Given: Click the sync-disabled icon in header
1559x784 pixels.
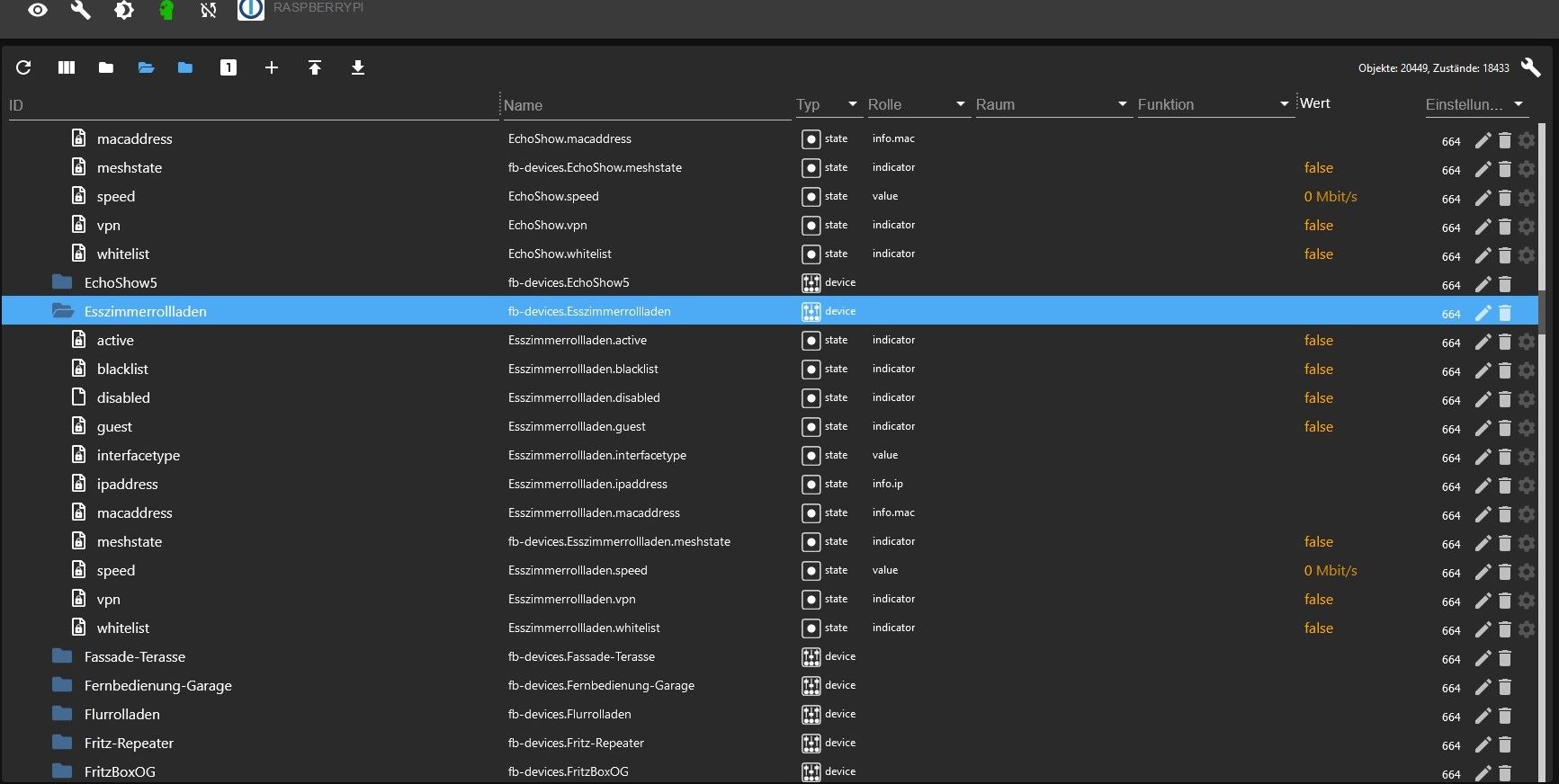Looking at the screenshot, I should [x=209, y=10].
